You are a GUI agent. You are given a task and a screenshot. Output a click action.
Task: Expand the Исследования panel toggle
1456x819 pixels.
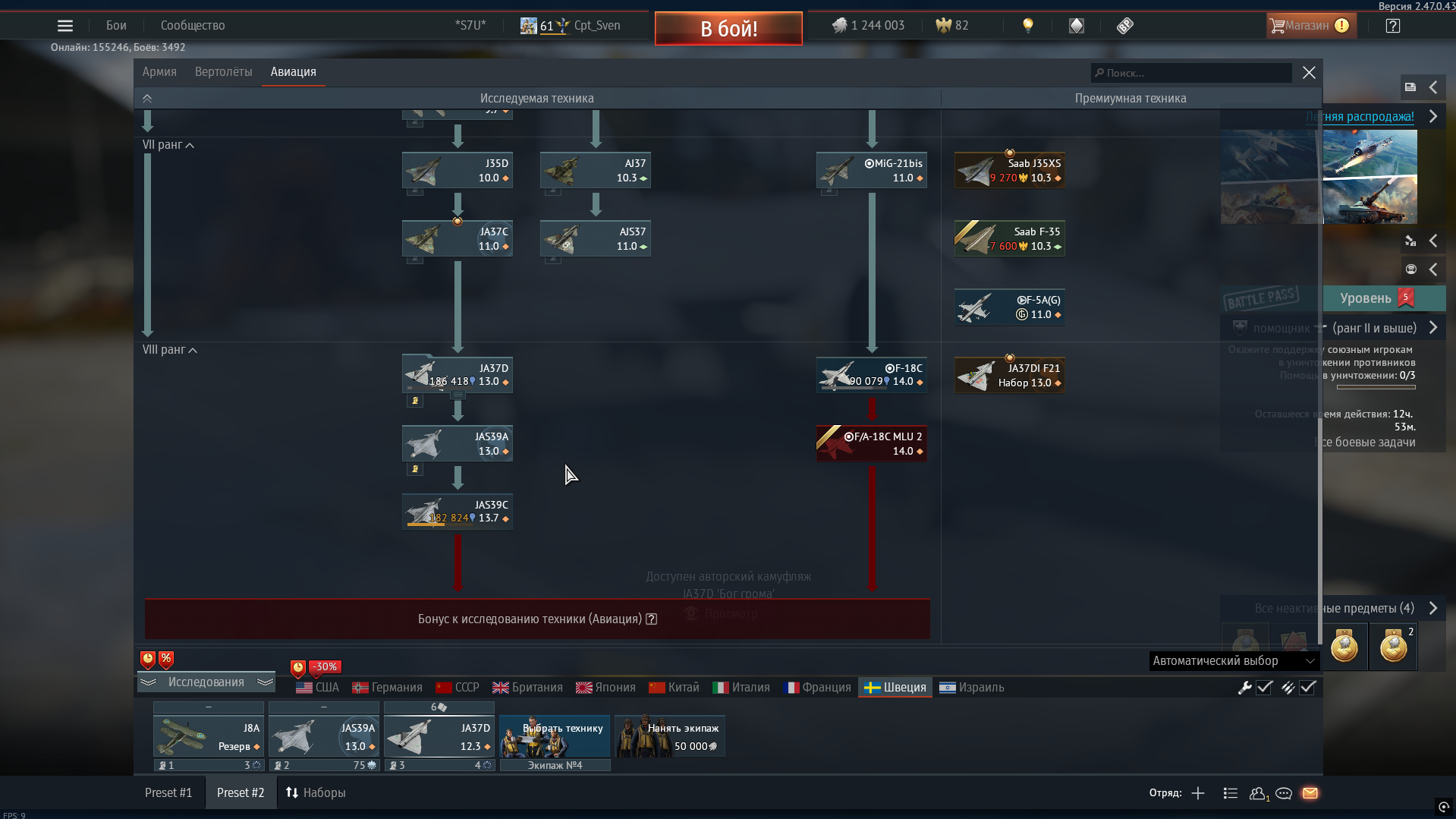click(206, 682)
